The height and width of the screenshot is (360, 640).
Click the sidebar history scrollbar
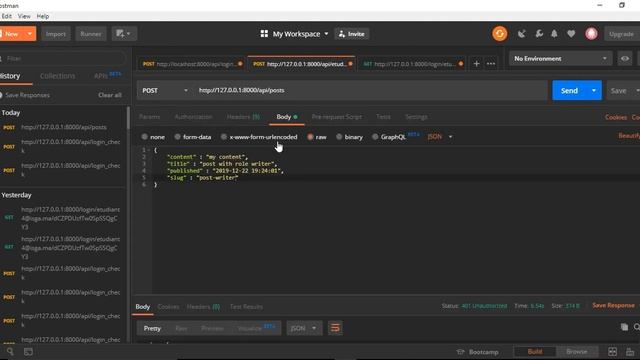pos(129,118)
